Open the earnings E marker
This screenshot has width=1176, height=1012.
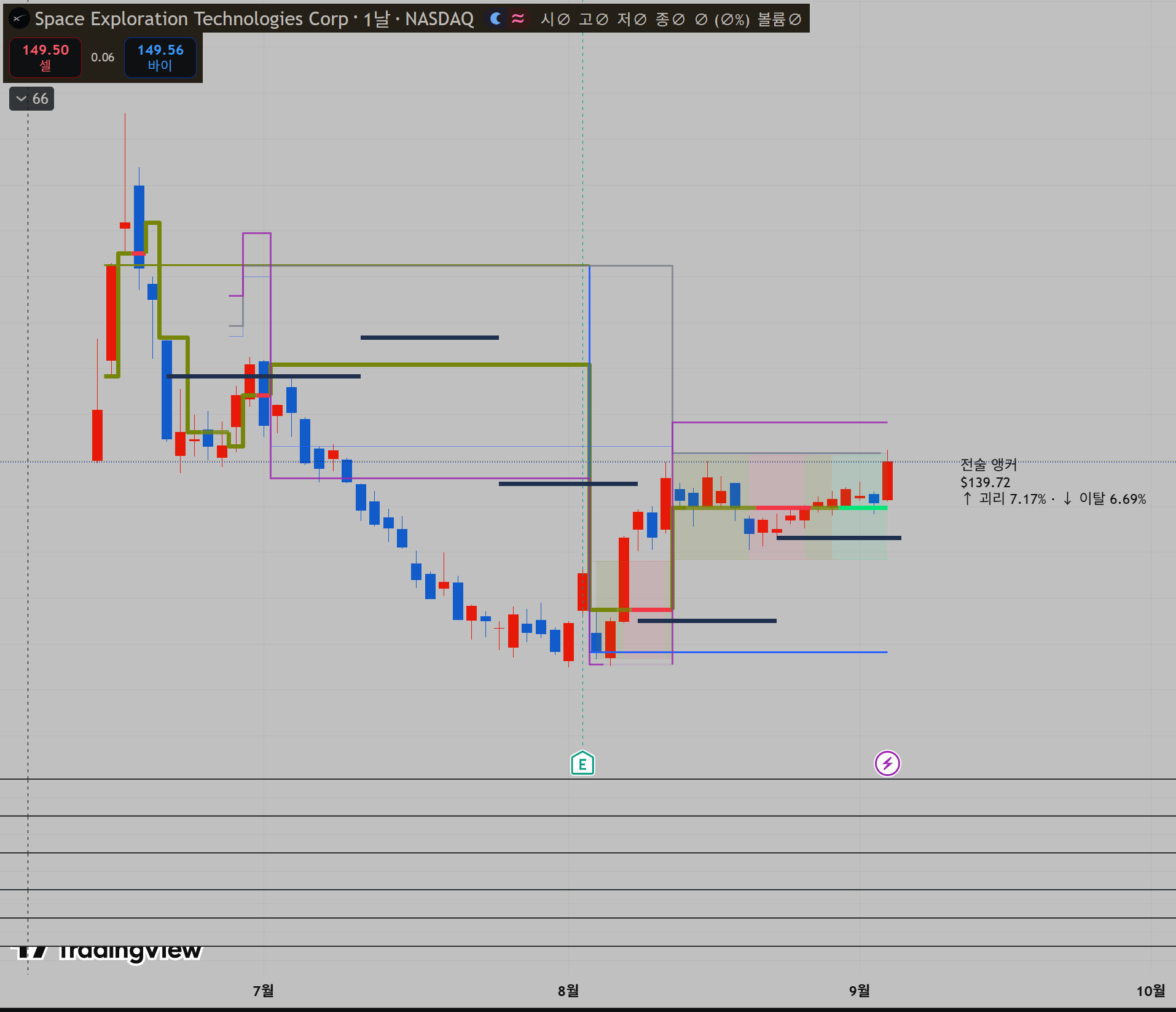[x=582, y=764]
